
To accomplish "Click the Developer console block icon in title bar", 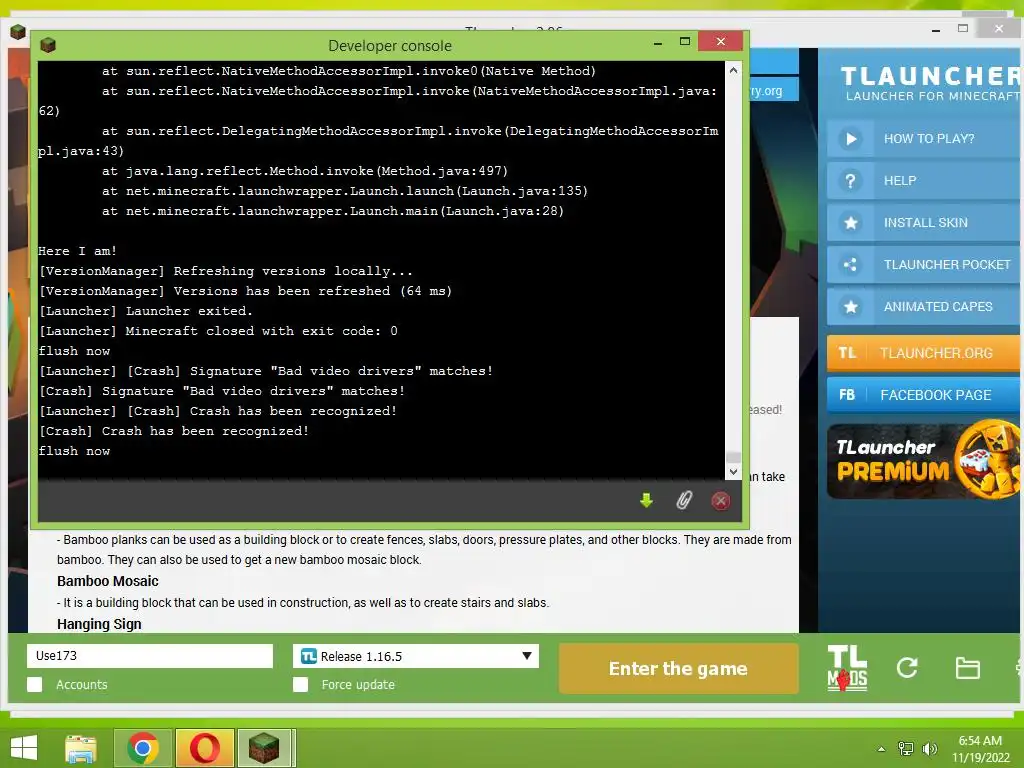I will (48, 45).
